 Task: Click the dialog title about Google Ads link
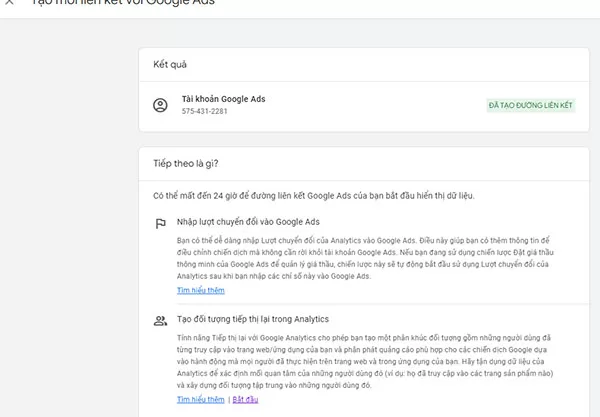123,2
